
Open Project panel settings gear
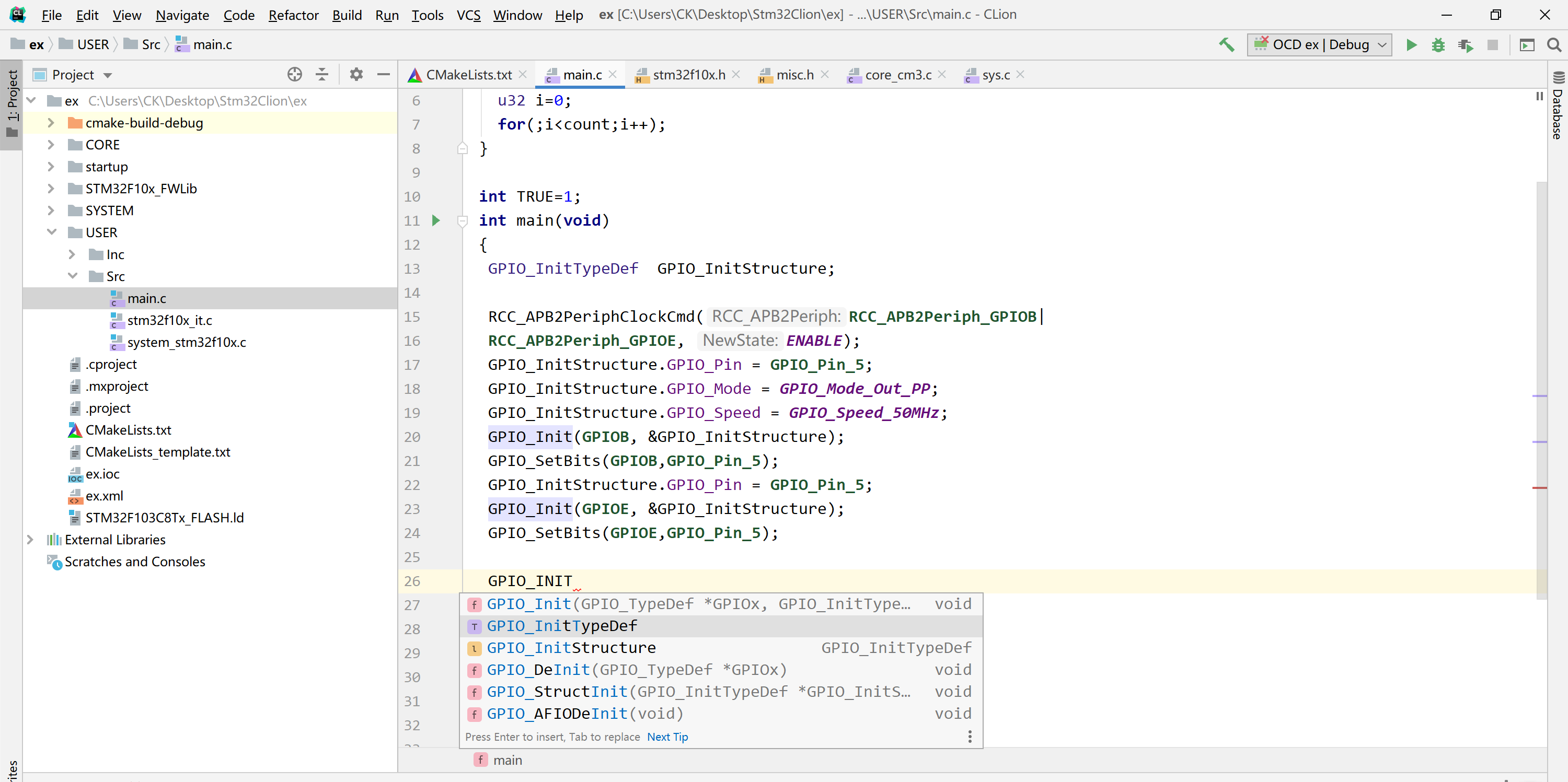(x=356, y=74)
